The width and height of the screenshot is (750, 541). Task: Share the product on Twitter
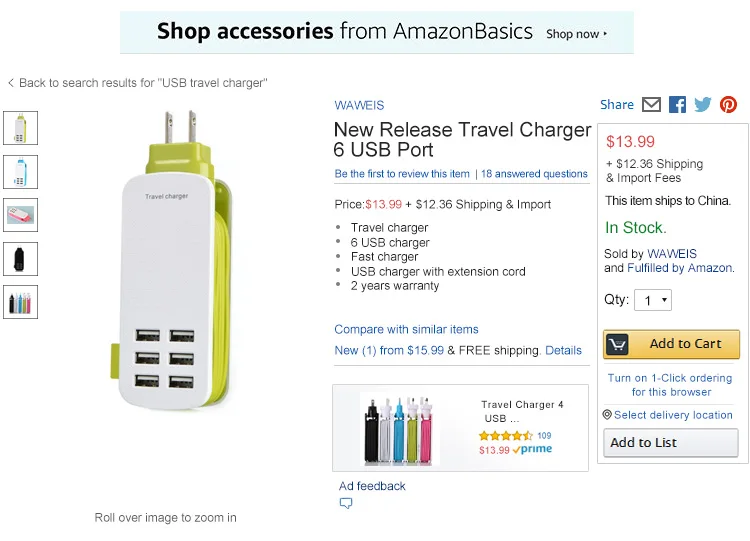click(703, 105)
